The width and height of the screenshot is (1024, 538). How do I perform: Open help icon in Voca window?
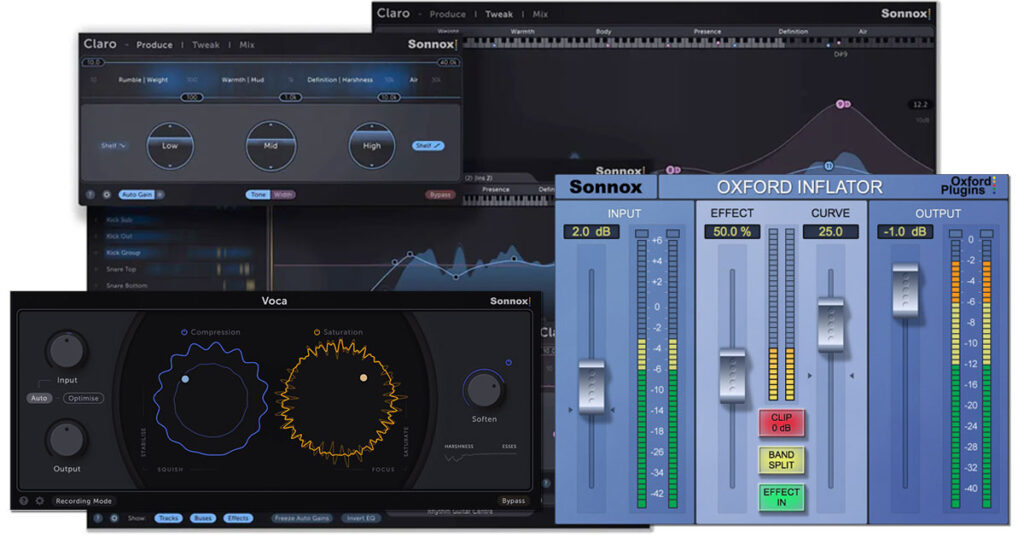(24, 501)
